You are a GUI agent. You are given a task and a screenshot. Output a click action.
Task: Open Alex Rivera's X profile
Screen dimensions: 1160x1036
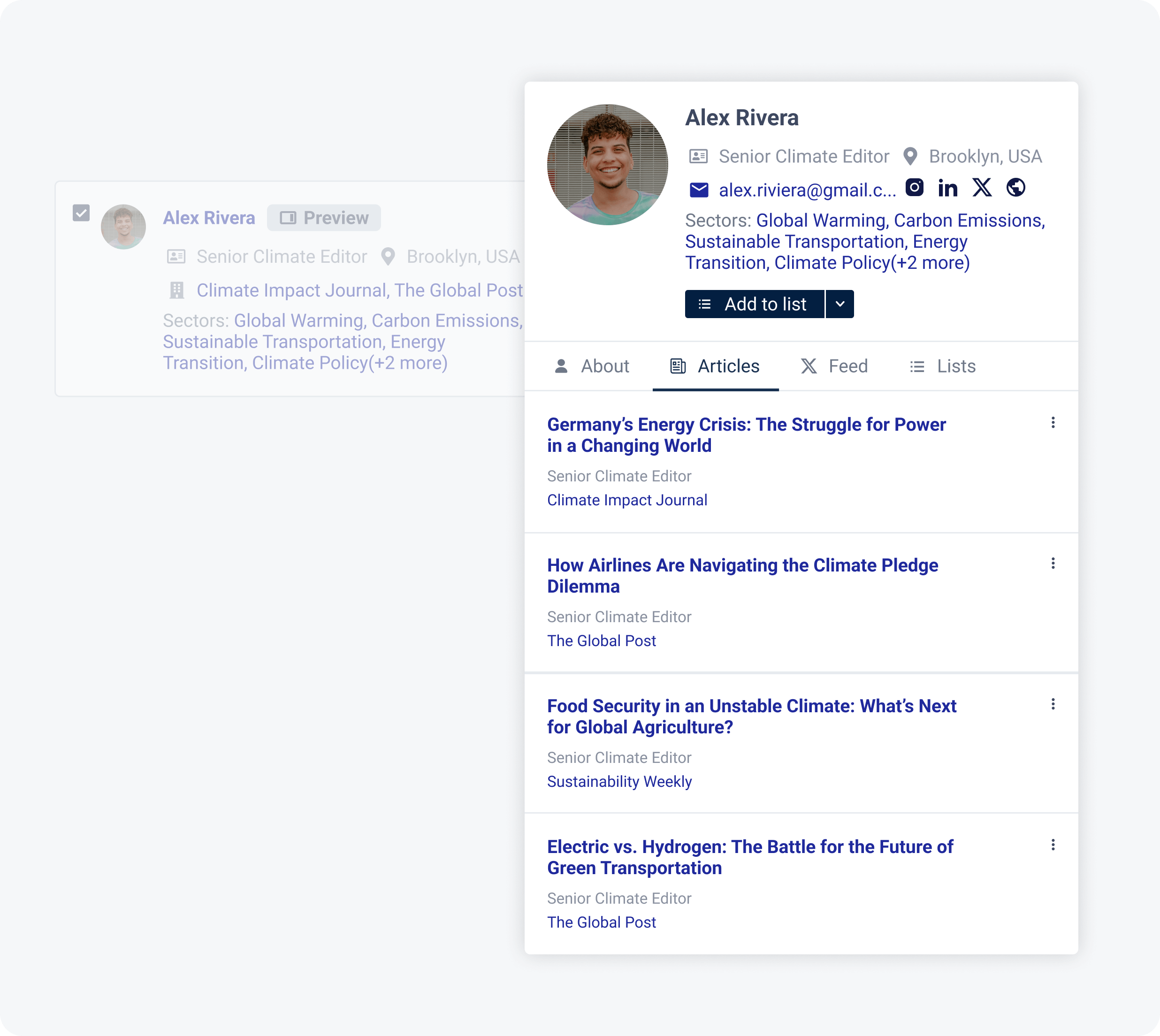click(x=982, y=188)
